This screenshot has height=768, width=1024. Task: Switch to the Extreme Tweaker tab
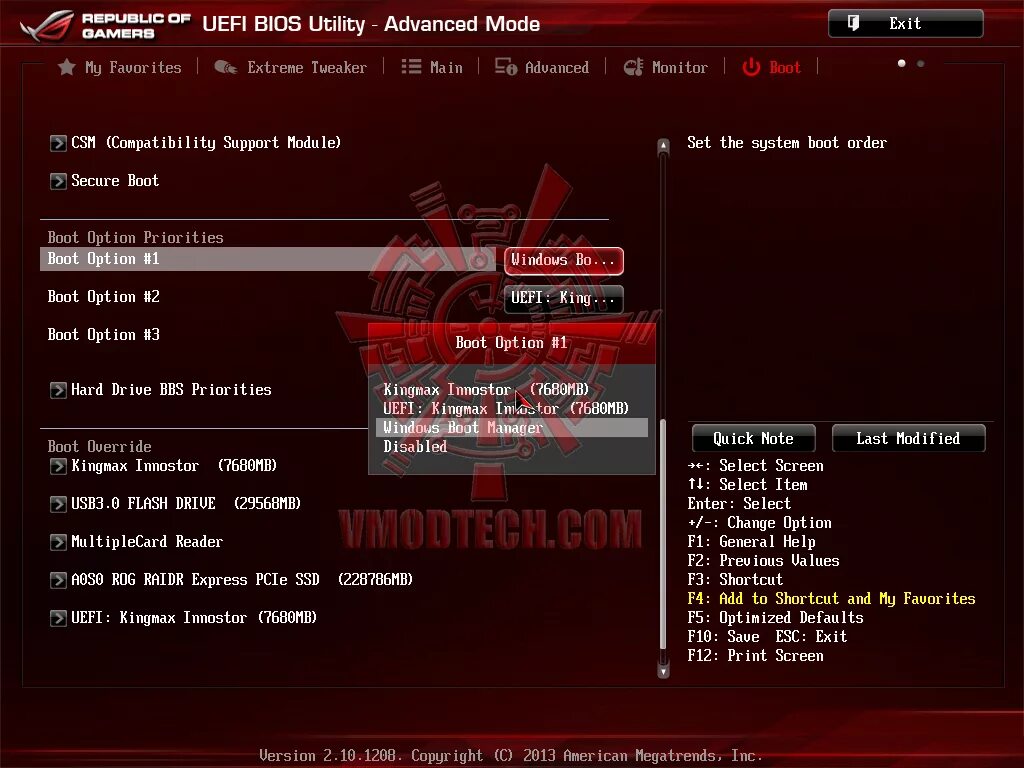[291, 67]
